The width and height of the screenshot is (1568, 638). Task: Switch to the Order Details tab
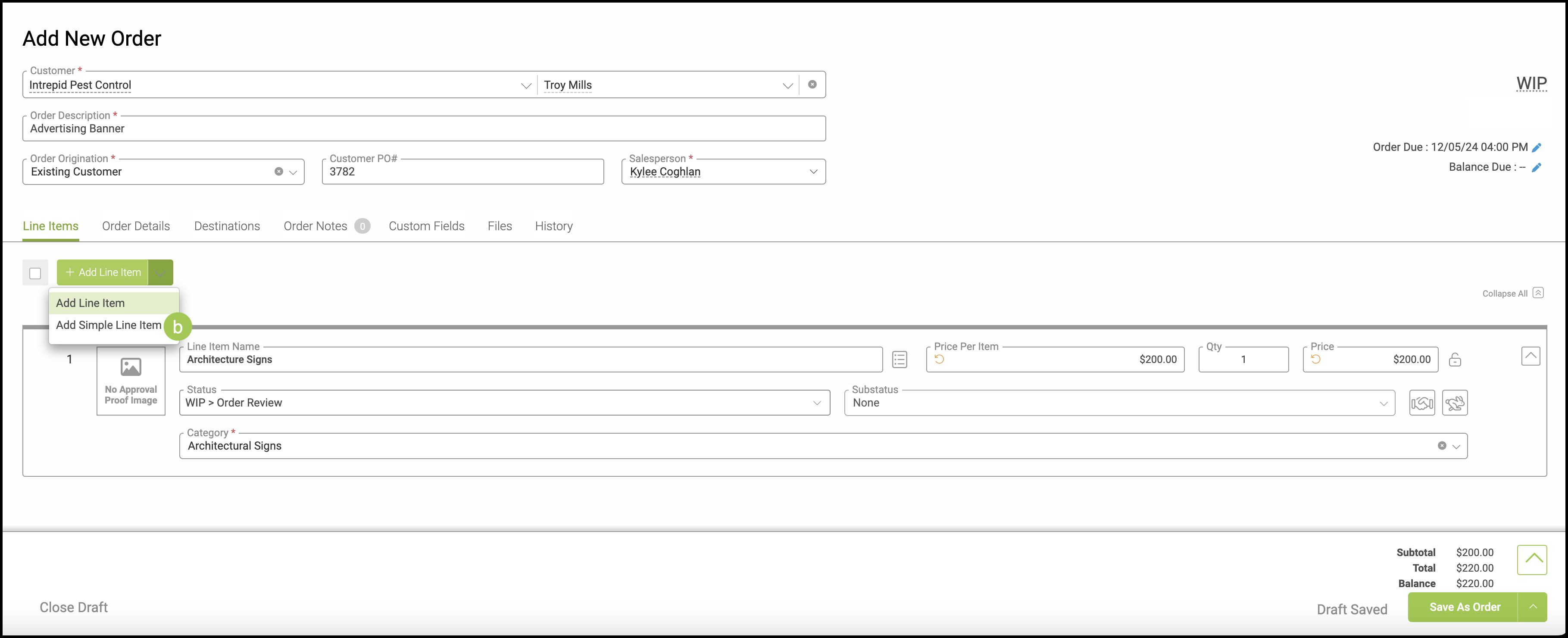tap(136, 226)
